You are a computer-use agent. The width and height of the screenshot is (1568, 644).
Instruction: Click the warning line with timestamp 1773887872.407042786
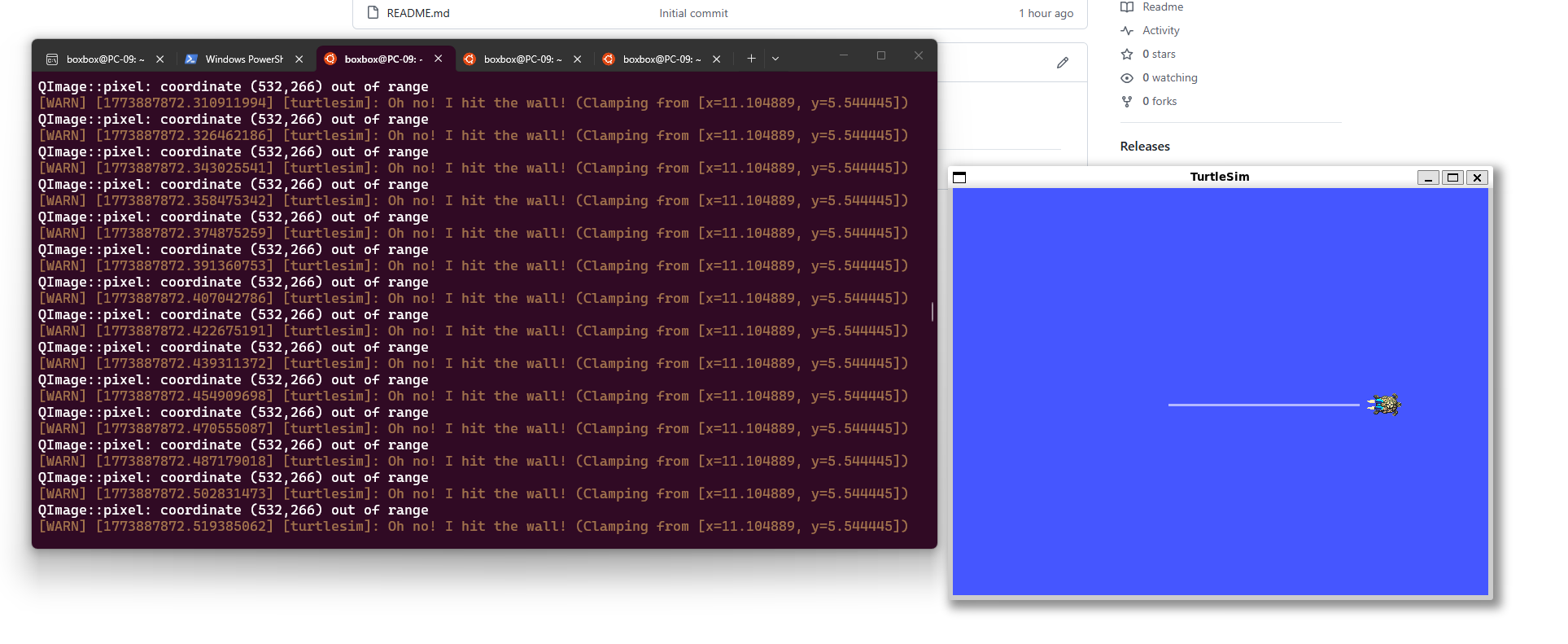click(x=474, y=299)
